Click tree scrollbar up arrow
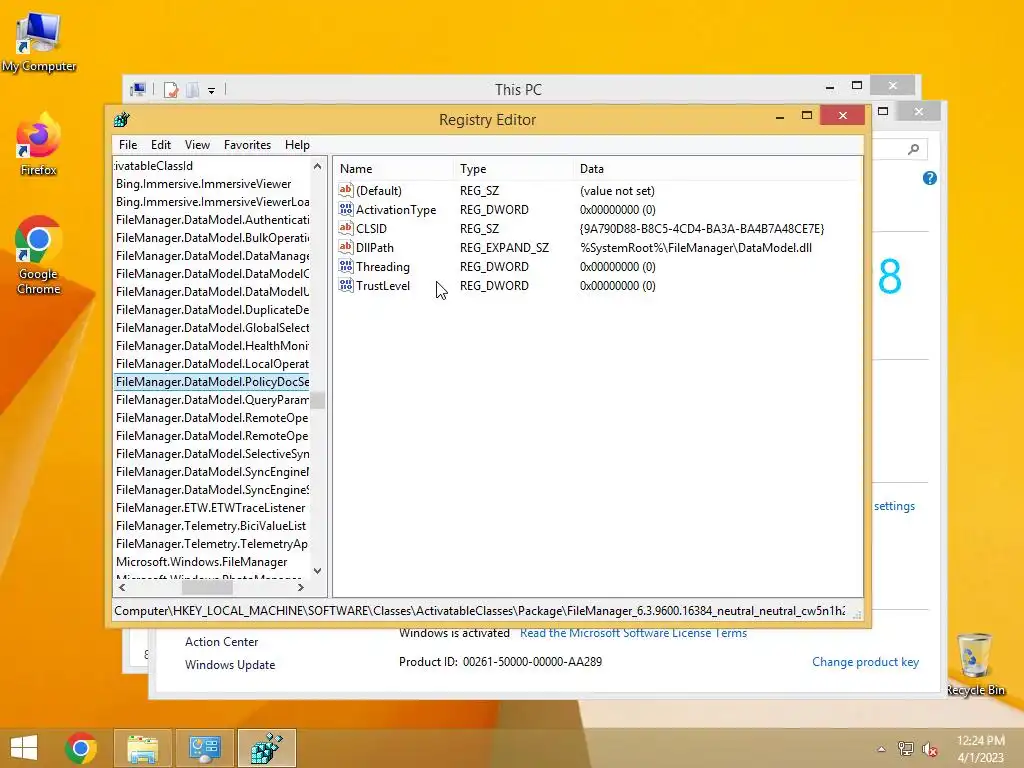 tap(317, 166)
